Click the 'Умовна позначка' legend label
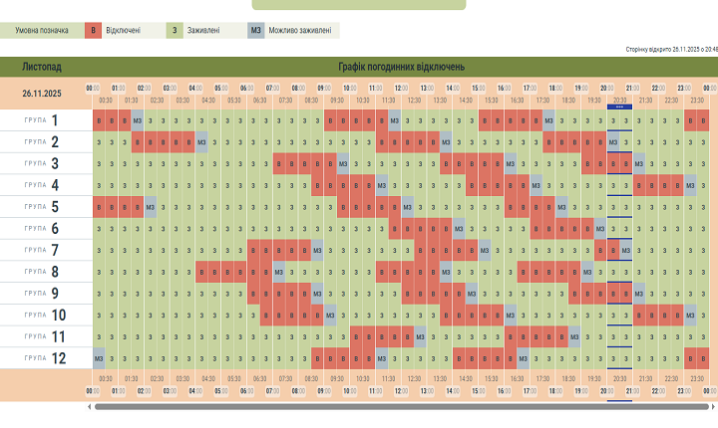Viewport: 718px width, 428px height. [x=42, y=31]
